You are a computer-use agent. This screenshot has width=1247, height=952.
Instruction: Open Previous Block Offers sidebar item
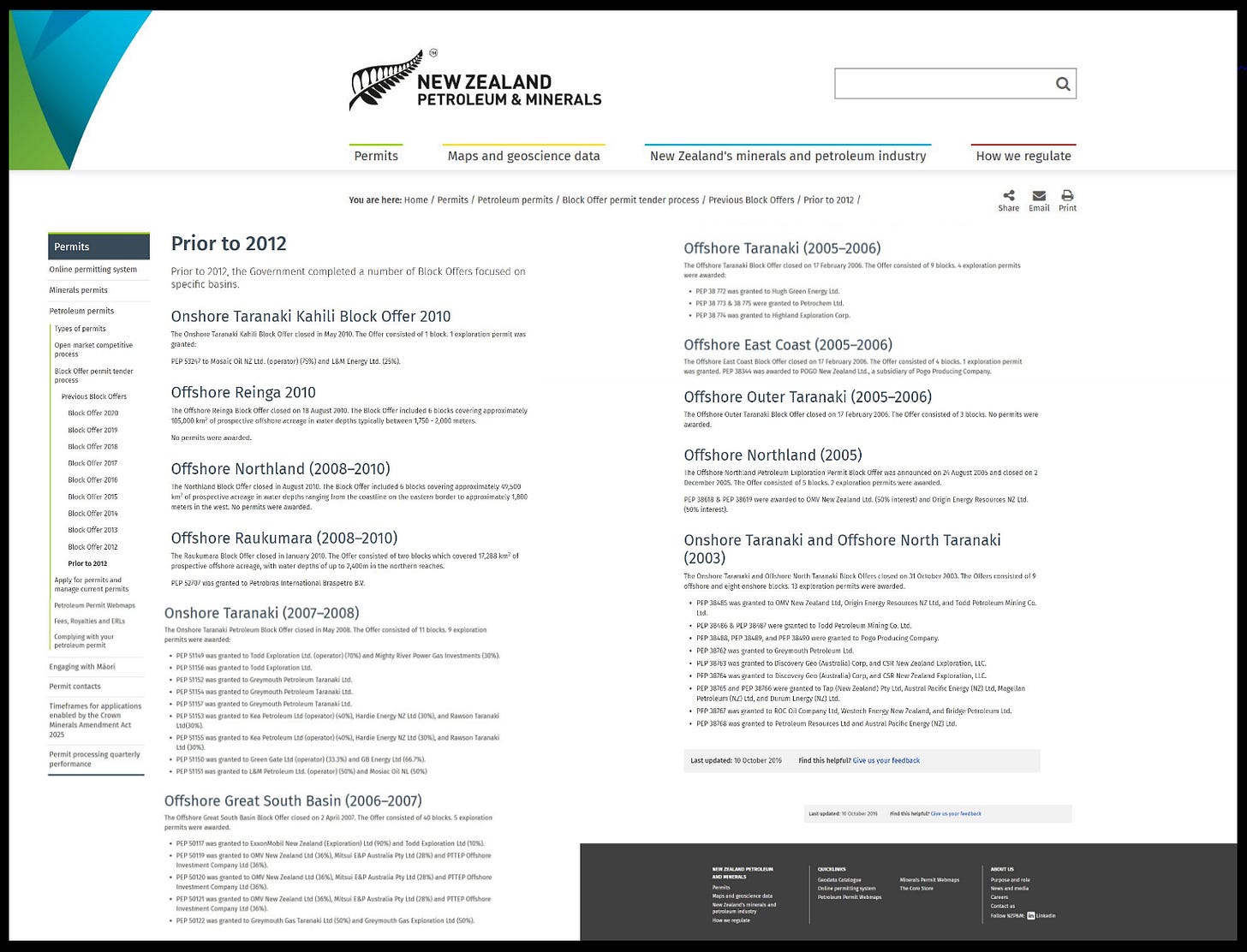[94, 396]
